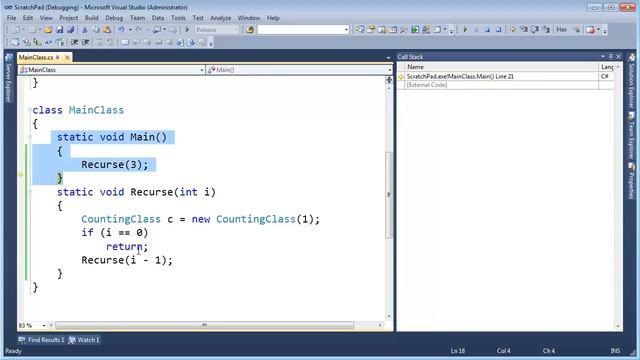Image resolution: width=640 pixels, height=360 pixels.
Task: Click the editor vertical scrollbar thumb
Action: pyautogui.click(x=389, y=195)
